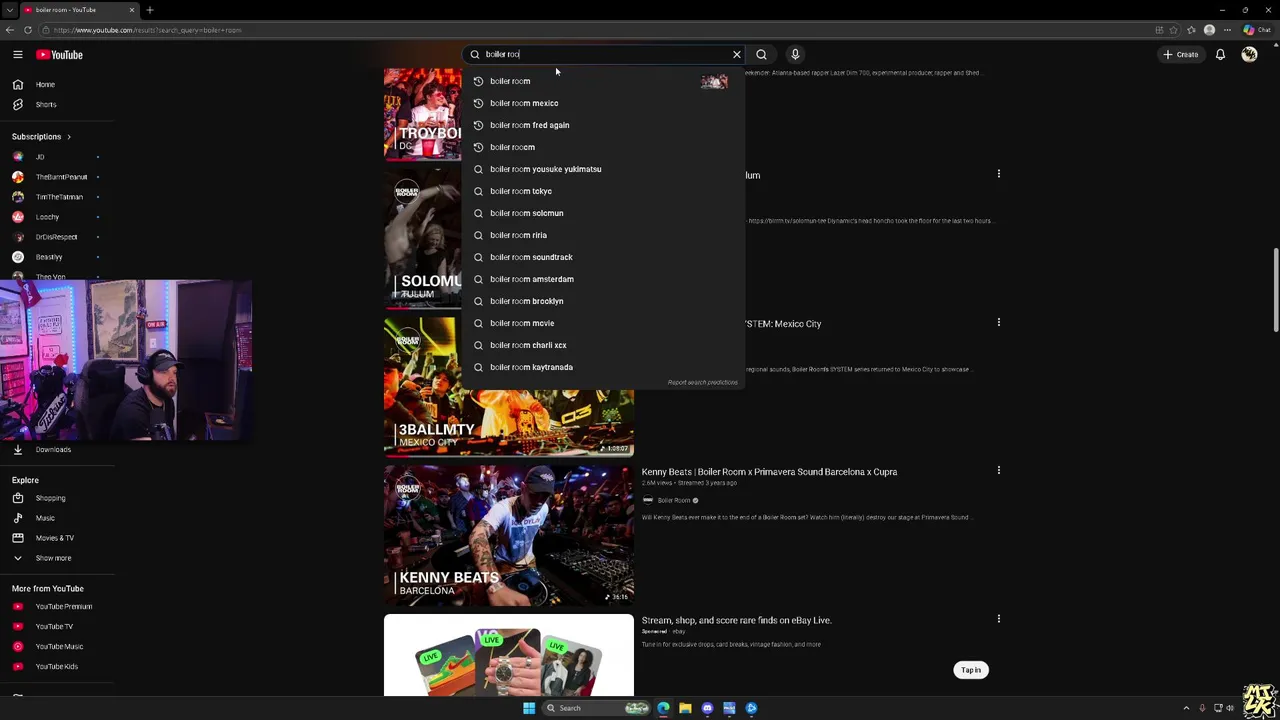
Task: Open Microsoft Edge from the taskbar
Action: (663, 708)
